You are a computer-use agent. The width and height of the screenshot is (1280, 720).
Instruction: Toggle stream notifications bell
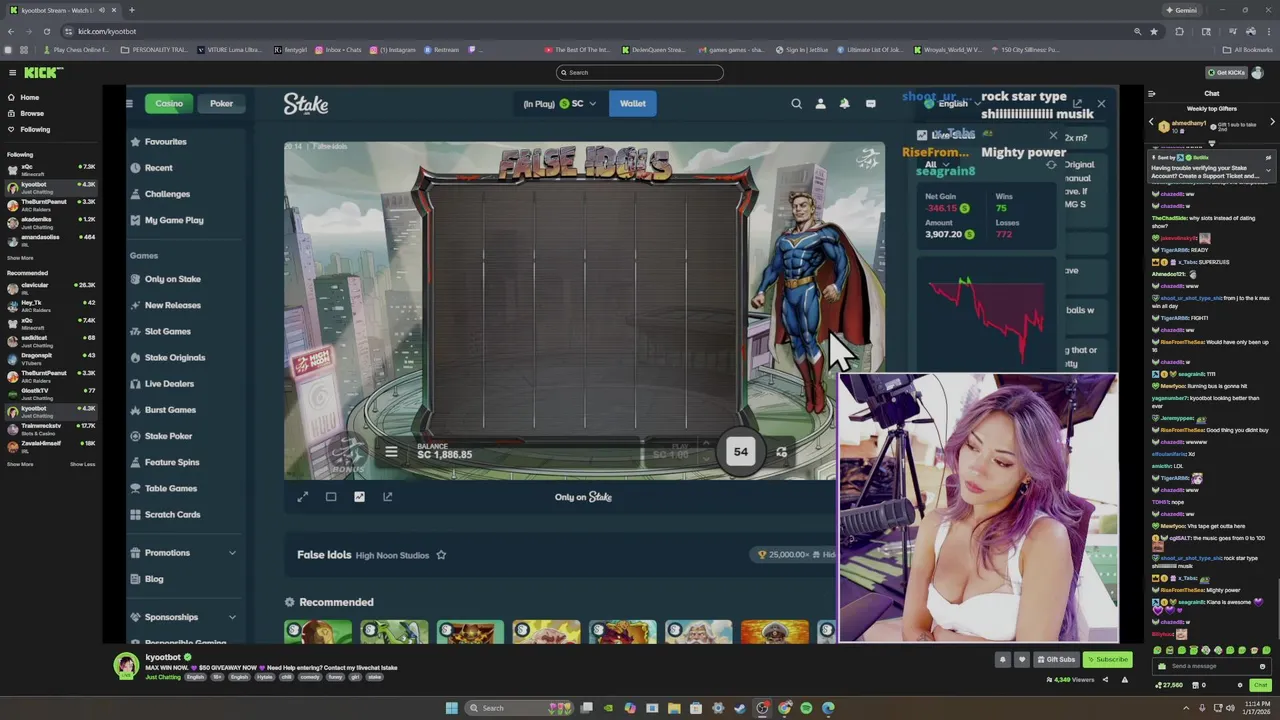point(1002,660)
